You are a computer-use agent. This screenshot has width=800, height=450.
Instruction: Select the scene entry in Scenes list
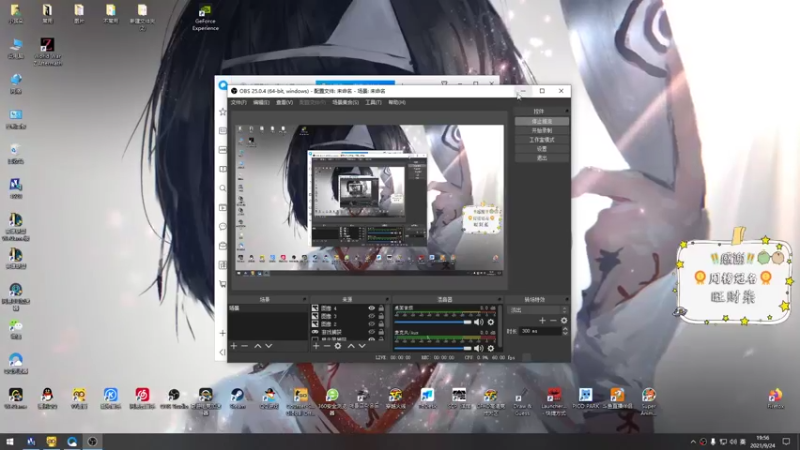click(x=267, y=308)
